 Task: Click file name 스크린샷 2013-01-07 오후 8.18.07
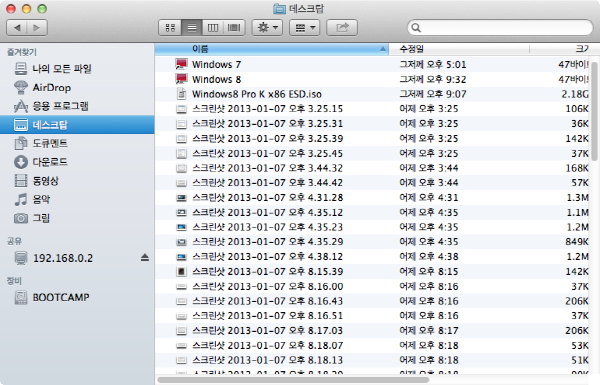coord(267,346)
